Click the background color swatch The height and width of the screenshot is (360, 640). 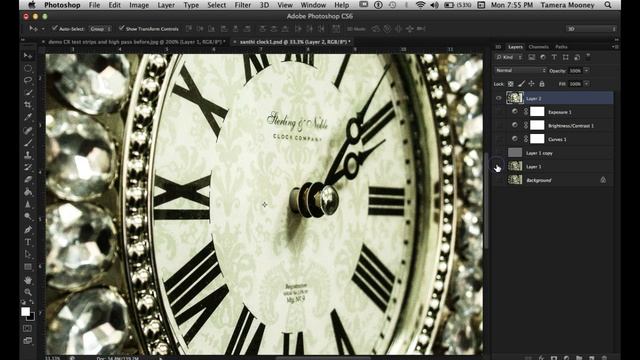point(32,317)
